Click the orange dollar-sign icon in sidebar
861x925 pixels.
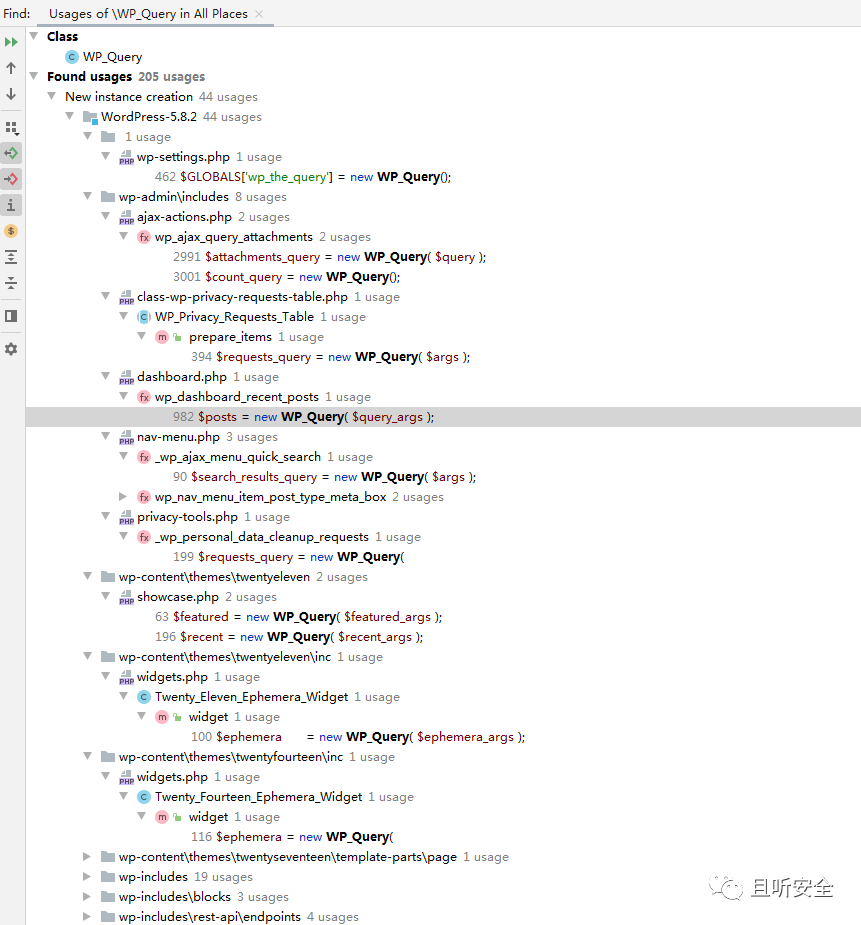11,231
